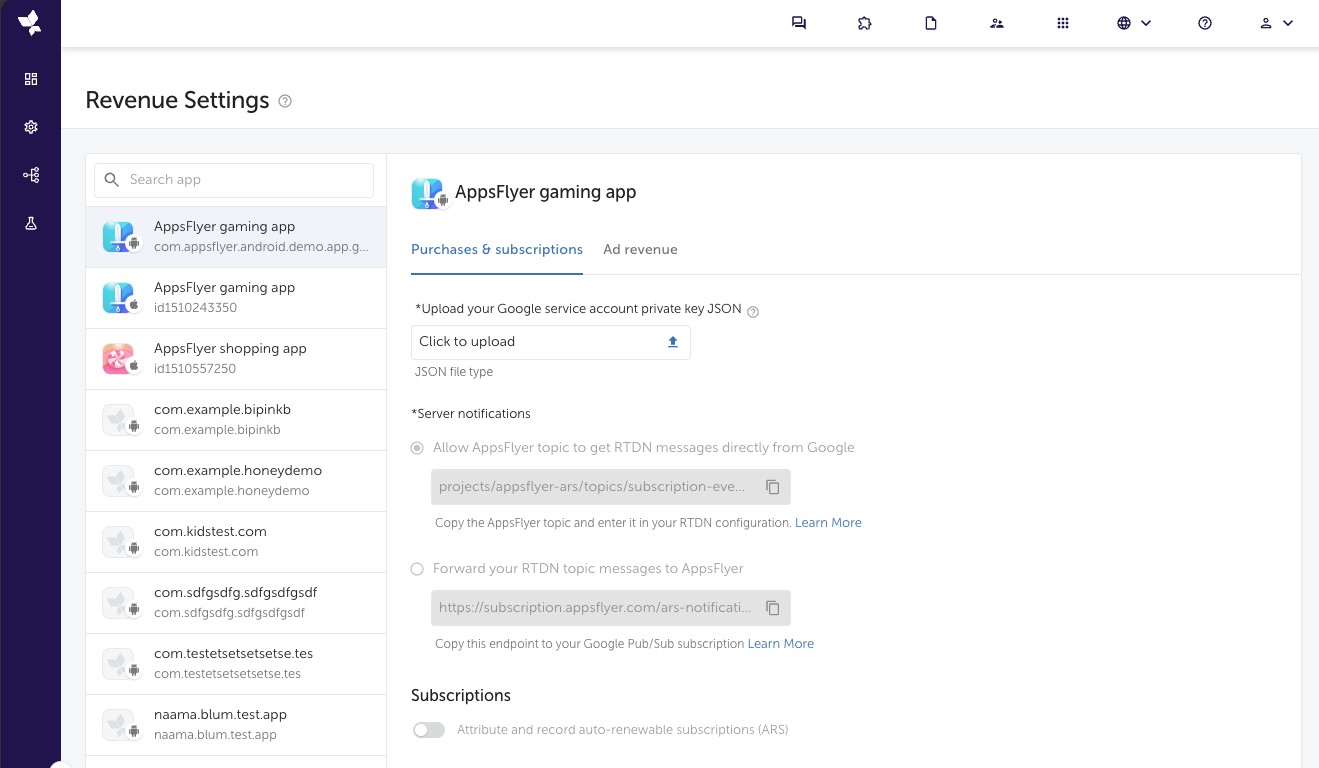
Task: Select com.example.honeydemo in app list
Action: (x=236, y=481)
